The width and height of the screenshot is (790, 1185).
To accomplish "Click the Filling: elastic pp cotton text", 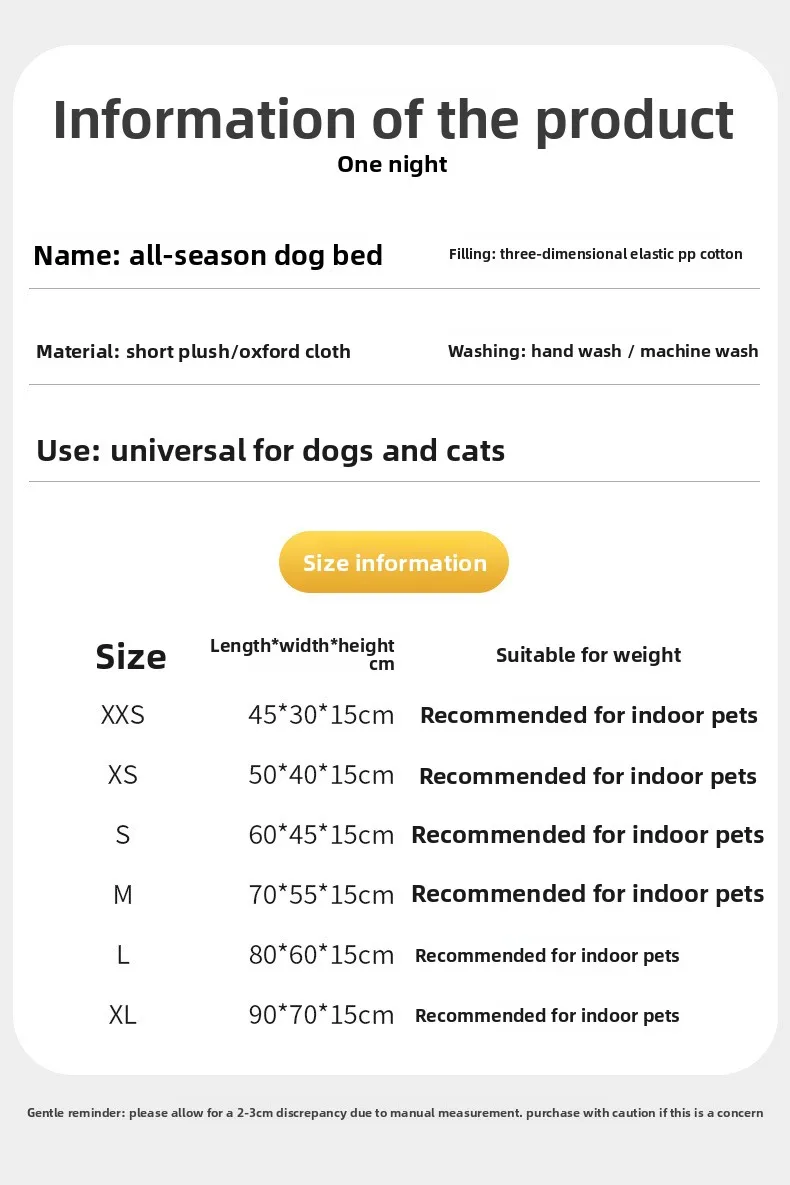I will coord(595,254).
